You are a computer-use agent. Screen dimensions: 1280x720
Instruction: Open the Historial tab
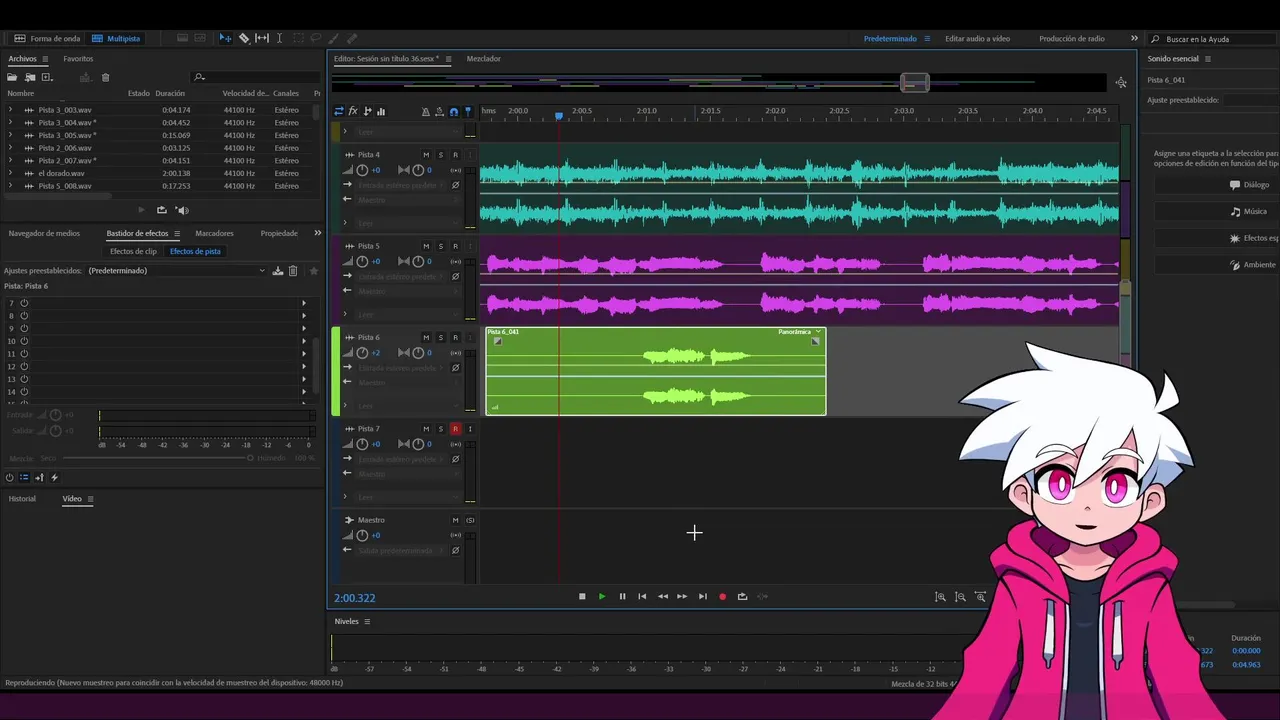(x=22, y=498)
